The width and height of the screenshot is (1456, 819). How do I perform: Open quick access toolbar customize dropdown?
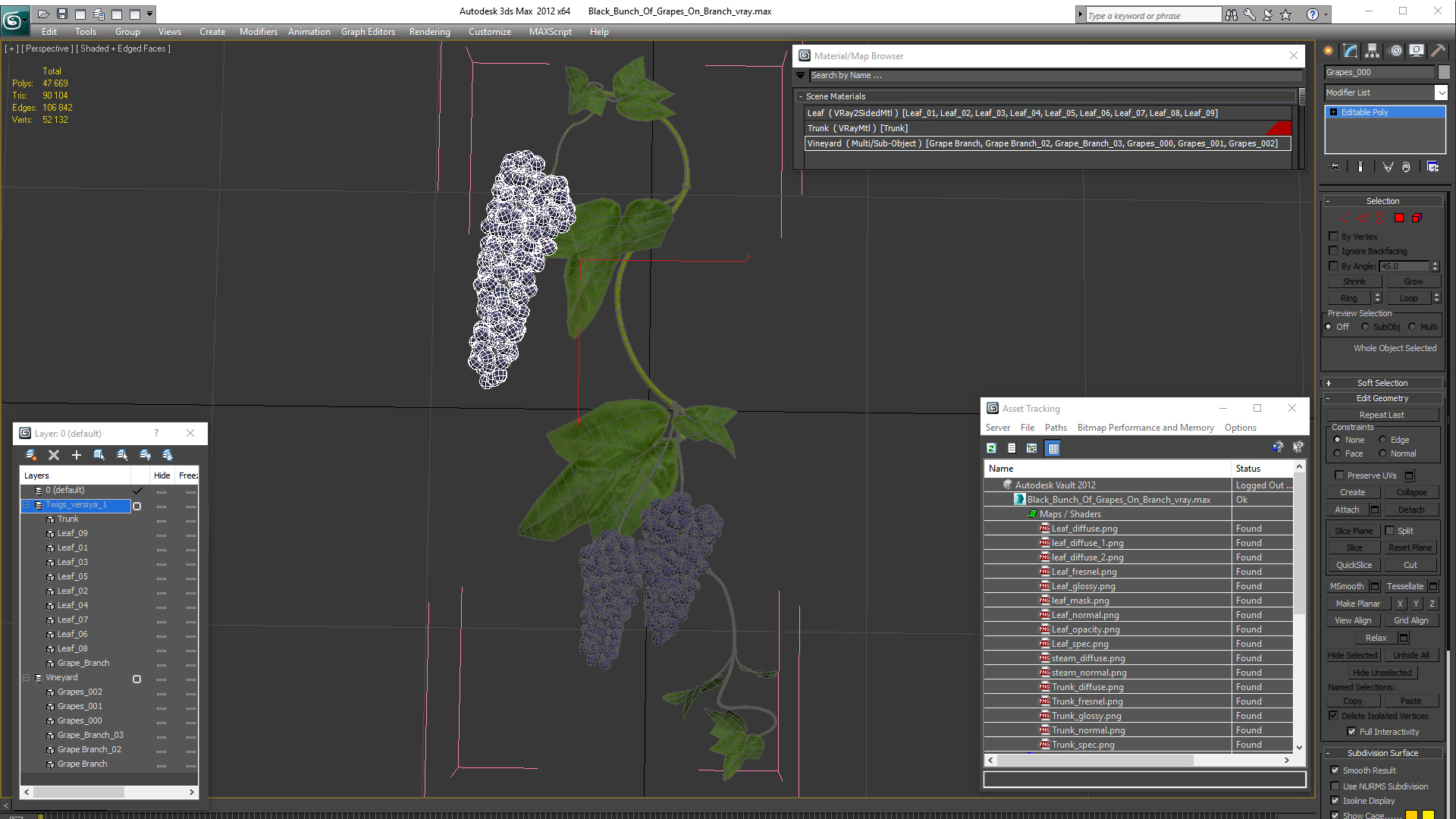point(150,14)
